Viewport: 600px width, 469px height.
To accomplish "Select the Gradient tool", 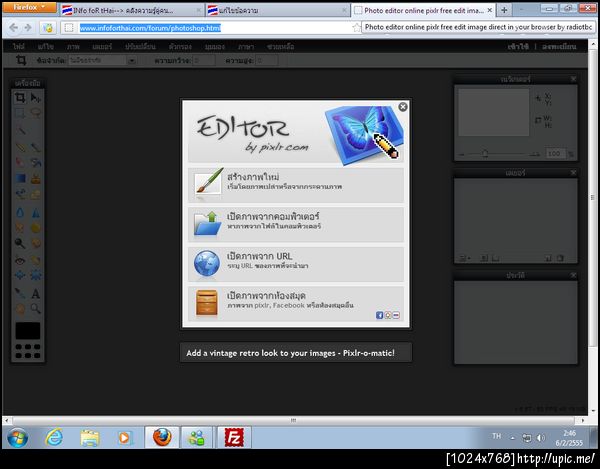I will 20,178.
